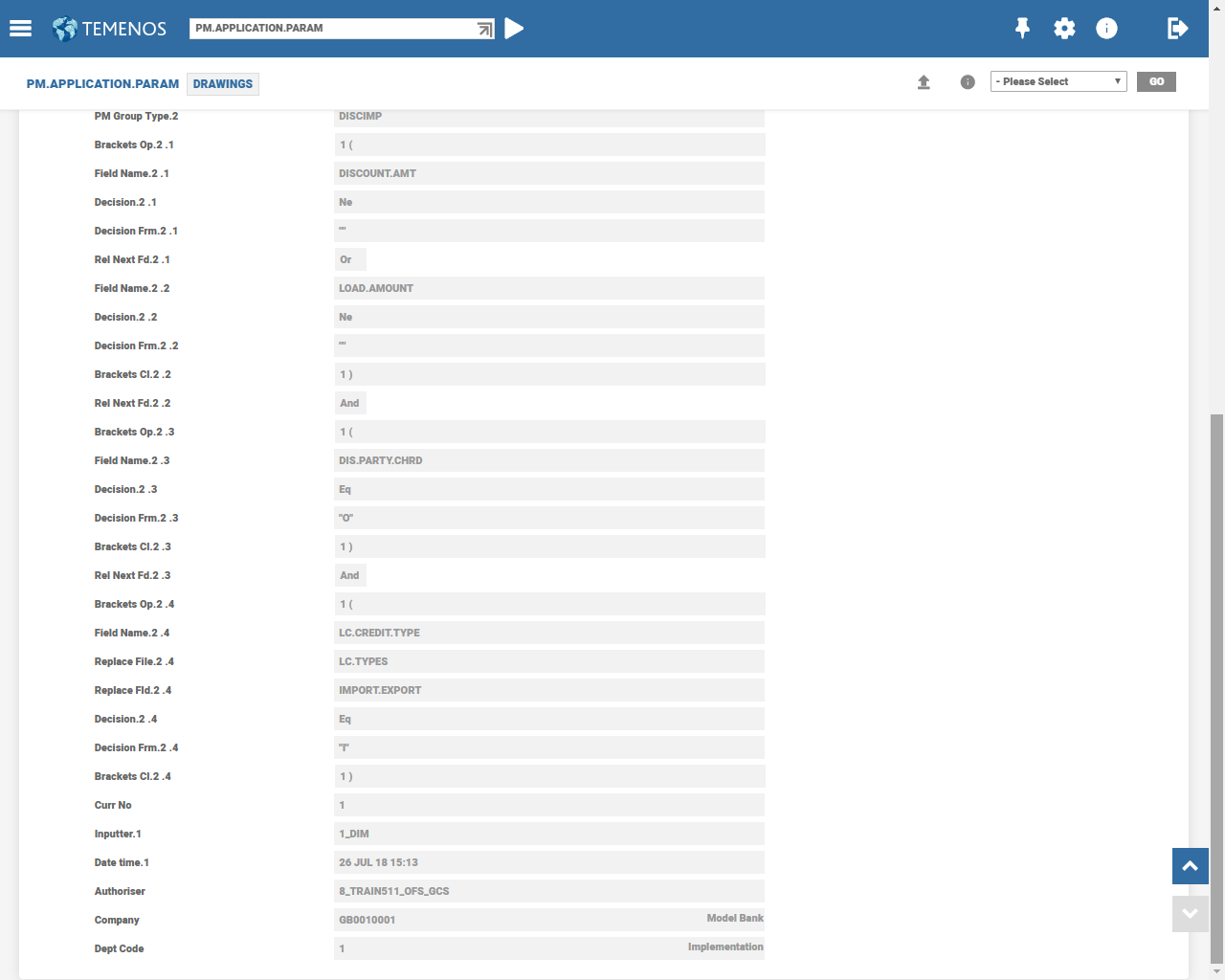1225x980 pixels.
Task: Click the logout icon
Action: (1177, 29)
